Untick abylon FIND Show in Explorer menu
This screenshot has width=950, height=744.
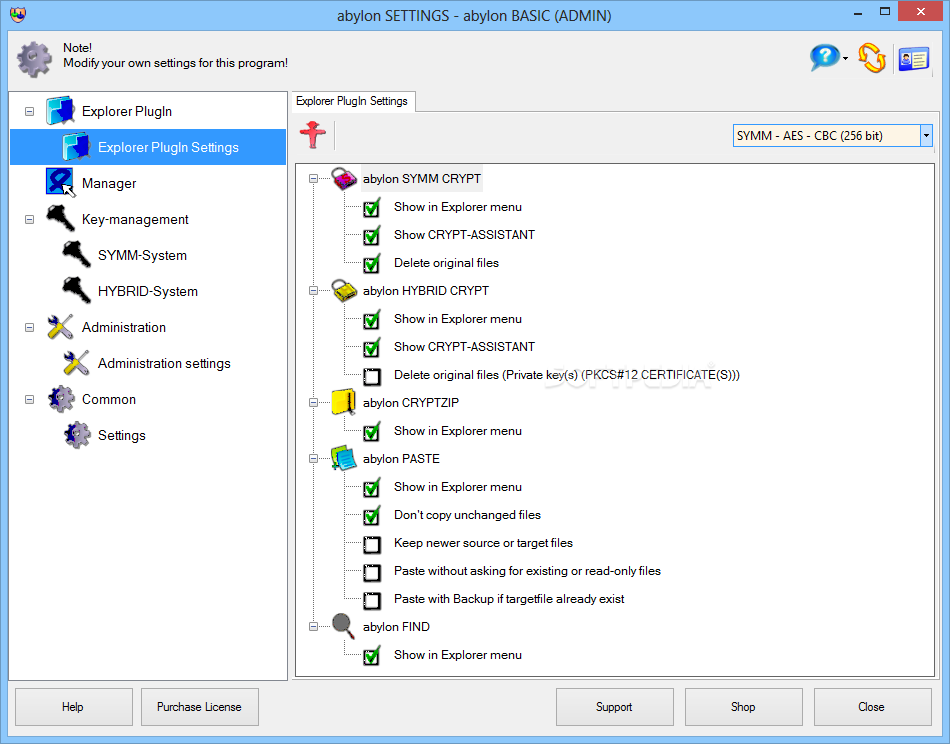click(371, 656)
